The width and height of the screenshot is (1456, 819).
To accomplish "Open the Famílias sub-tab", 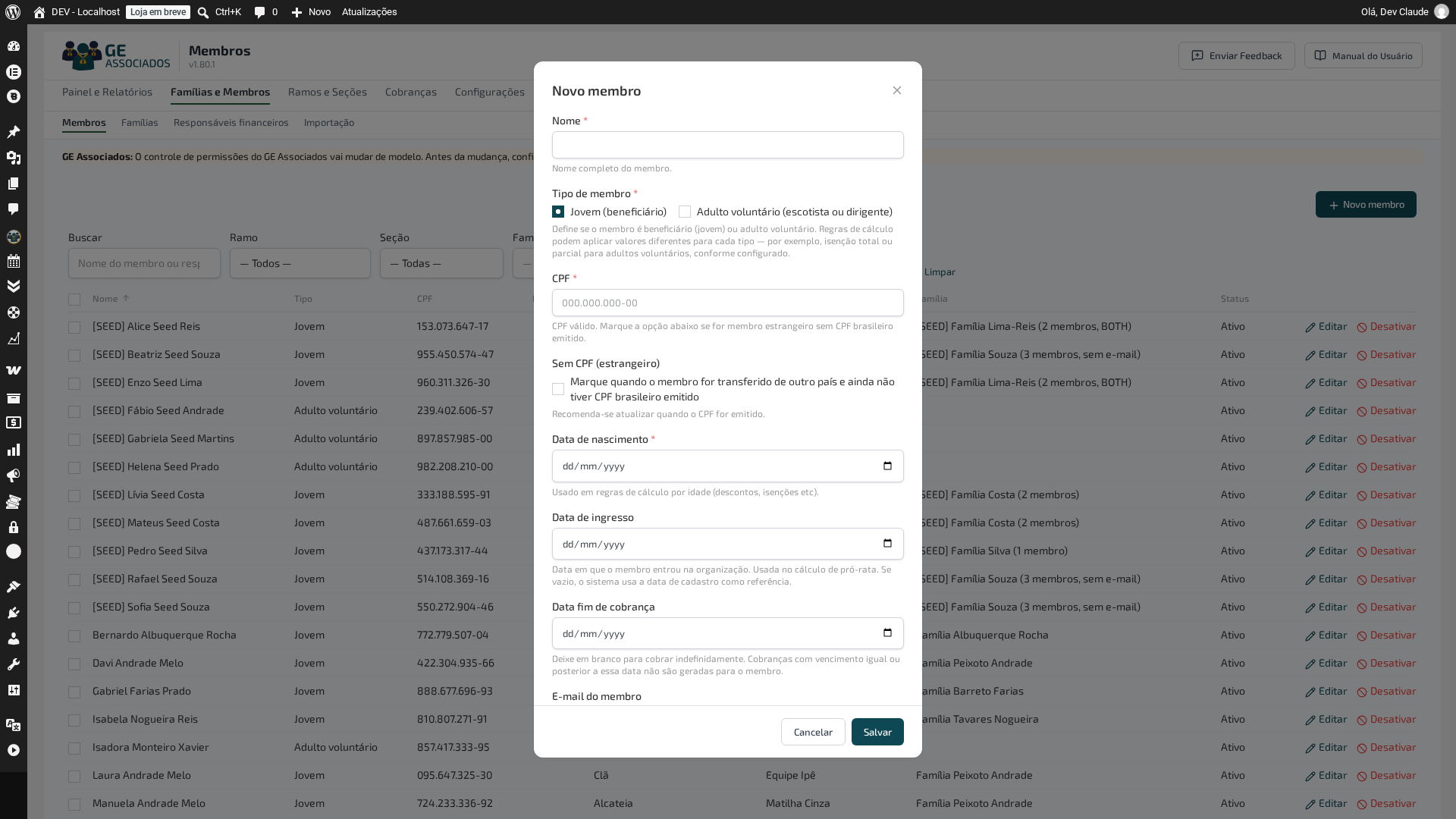I will tap(140, 122).
